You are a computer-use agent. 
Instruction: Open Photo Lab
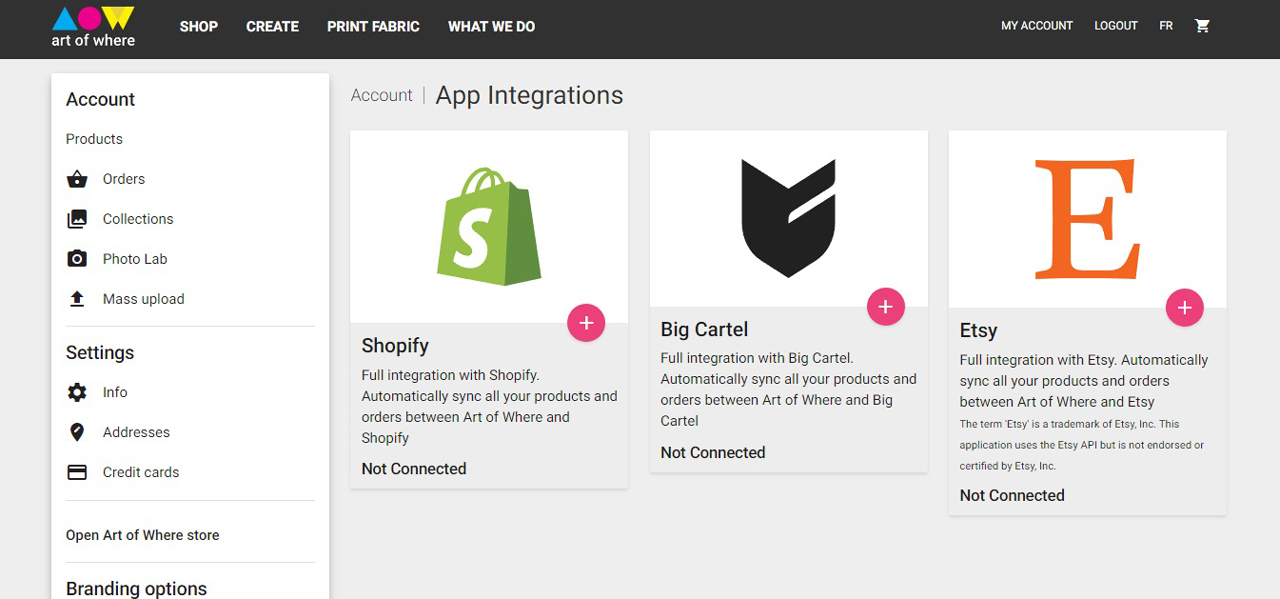click(135, 259)
